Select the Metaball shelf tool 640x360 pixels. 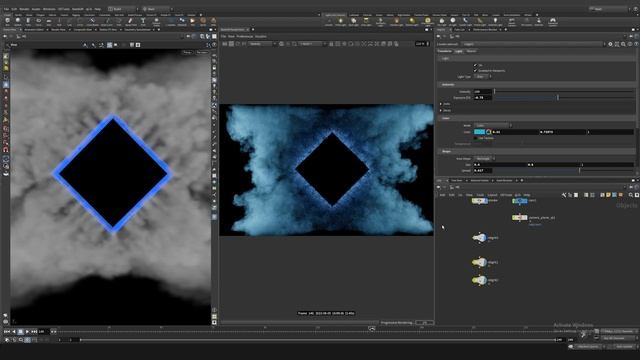pos(182,21)
